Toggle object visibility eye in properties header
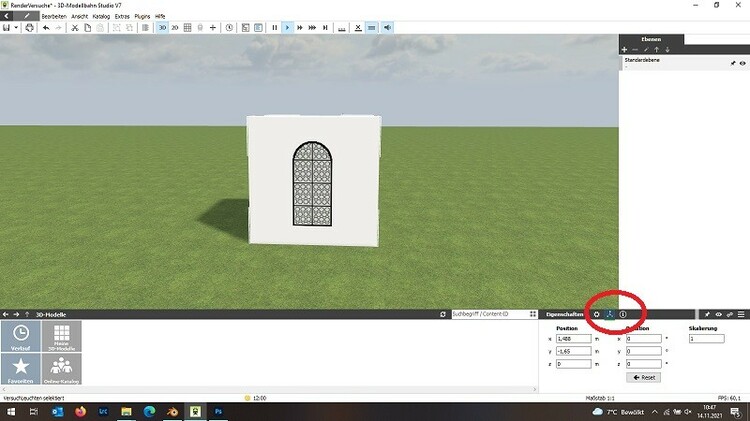Image resolution: width=750 pixels, height=421 pixels. point(718,314)
